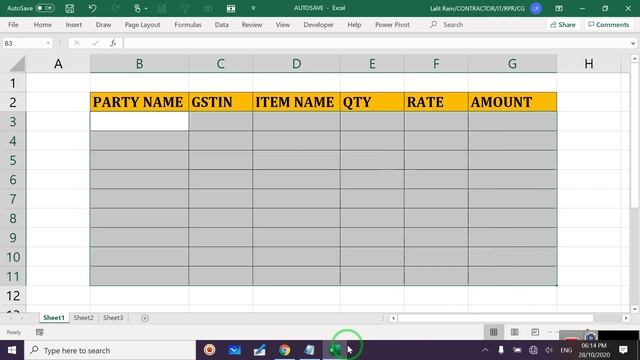
Task: Select row 2 header
Action: coord(13,102)
